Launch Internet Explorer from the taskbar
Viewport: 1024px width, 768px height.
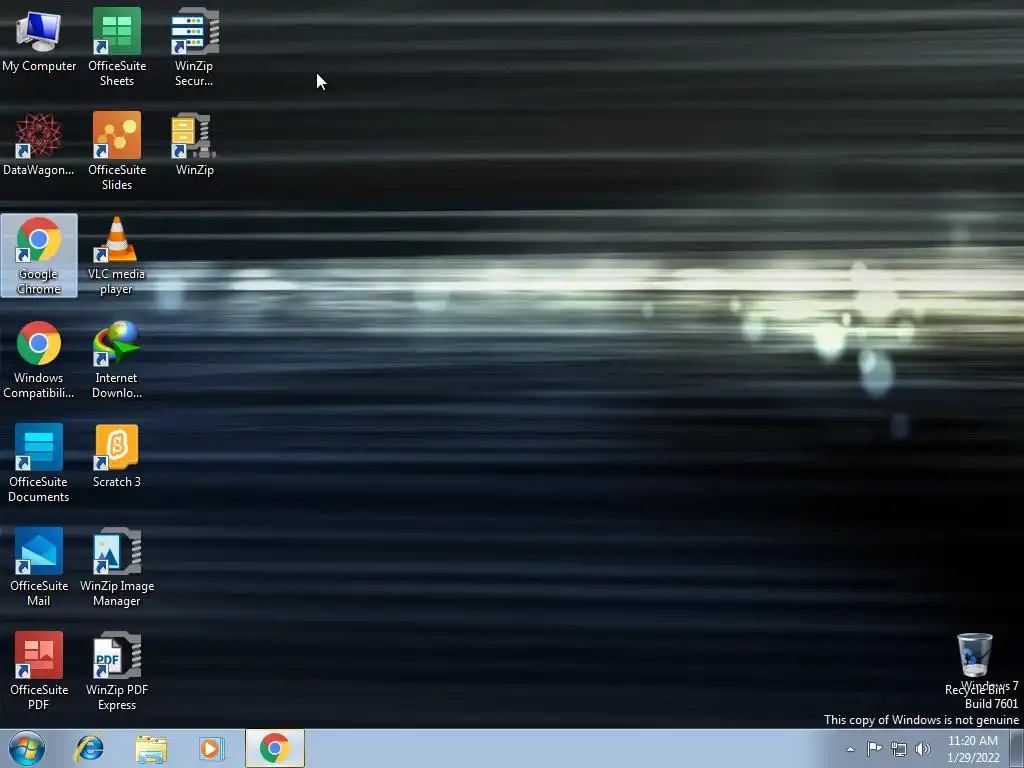pos(89,748)
